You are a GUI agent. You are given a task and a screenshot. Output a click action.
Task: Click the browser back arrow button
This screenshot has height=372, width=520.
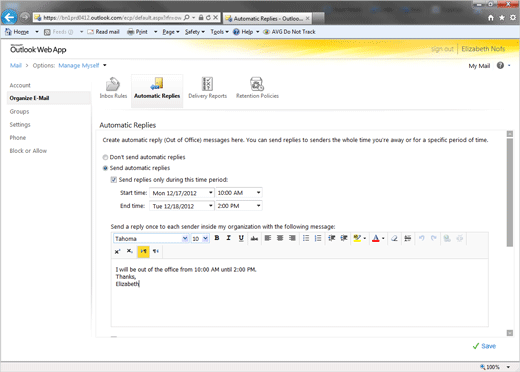pyautogui.click(x=9, y=17)
